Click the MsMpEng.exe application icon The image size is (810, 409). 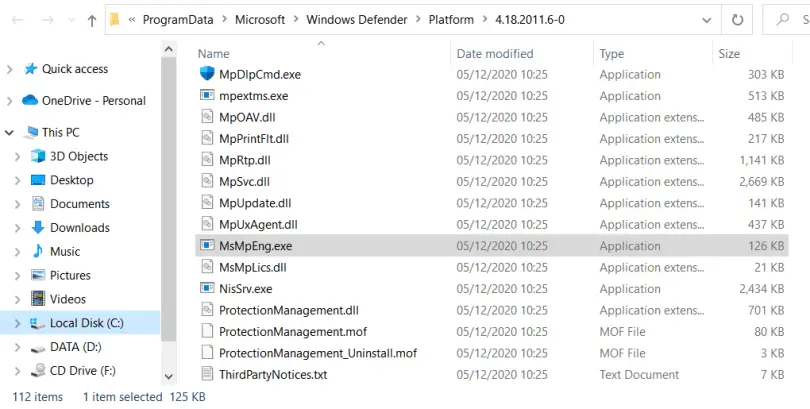pyautogui.click(x=207, y=245)
